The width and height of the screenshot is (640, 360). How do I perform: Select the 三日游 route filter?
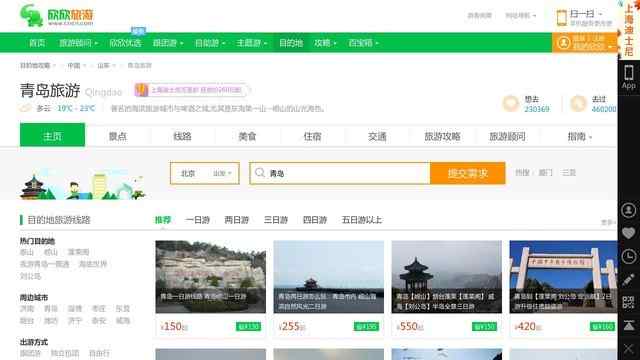coord(276,220)
